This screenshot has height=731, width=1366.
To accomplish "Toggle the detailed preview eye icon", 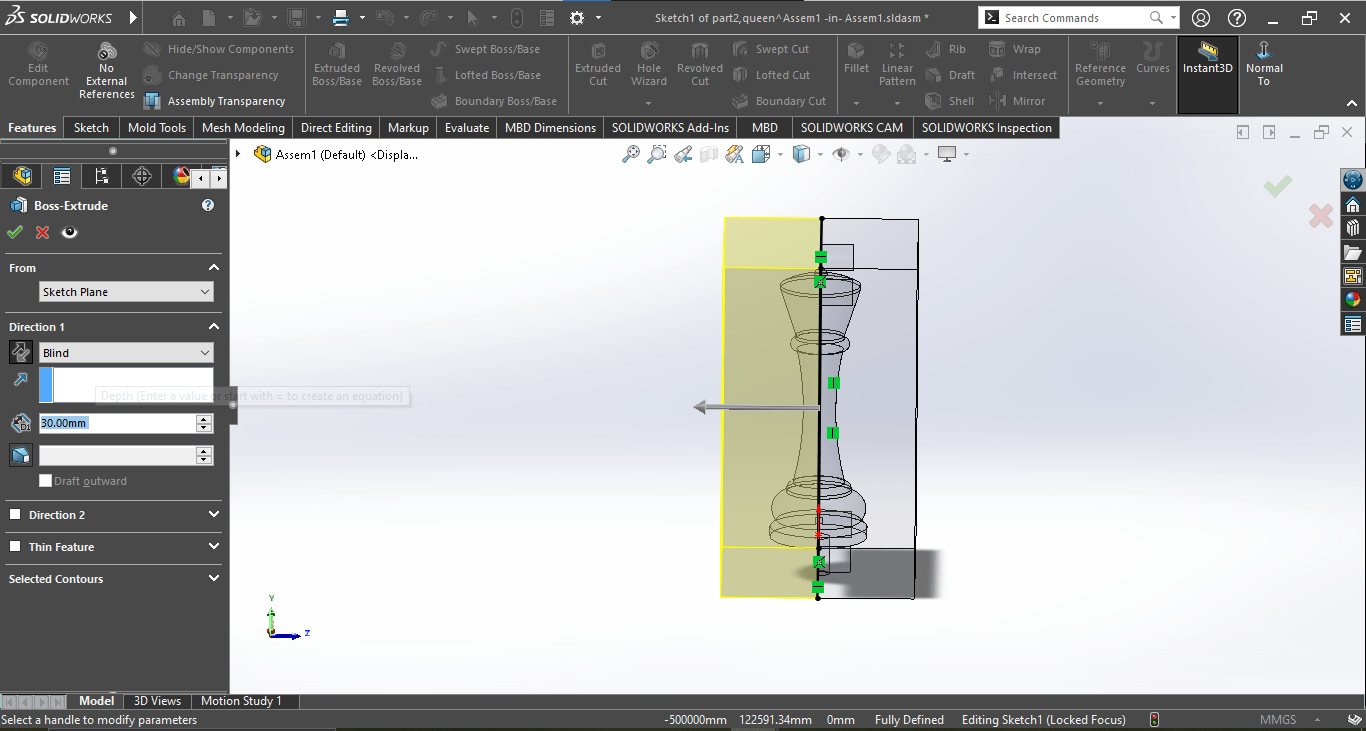I will coord(69,232).
